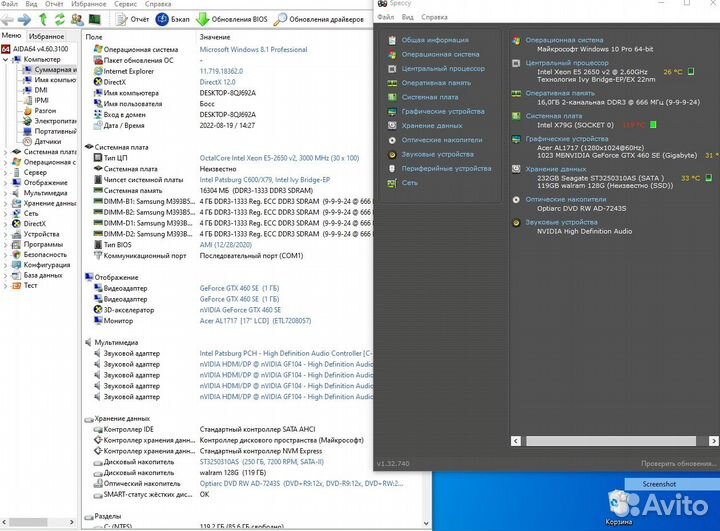Expand the Отображение tree node
The width and height of the screenshot is (720, 531).
pos(5,183)
